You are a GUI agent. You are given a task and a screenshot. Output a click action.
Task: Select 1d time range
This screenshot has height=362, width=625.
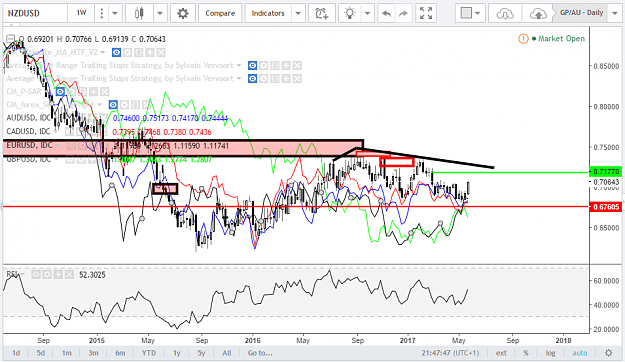(16, 353)
